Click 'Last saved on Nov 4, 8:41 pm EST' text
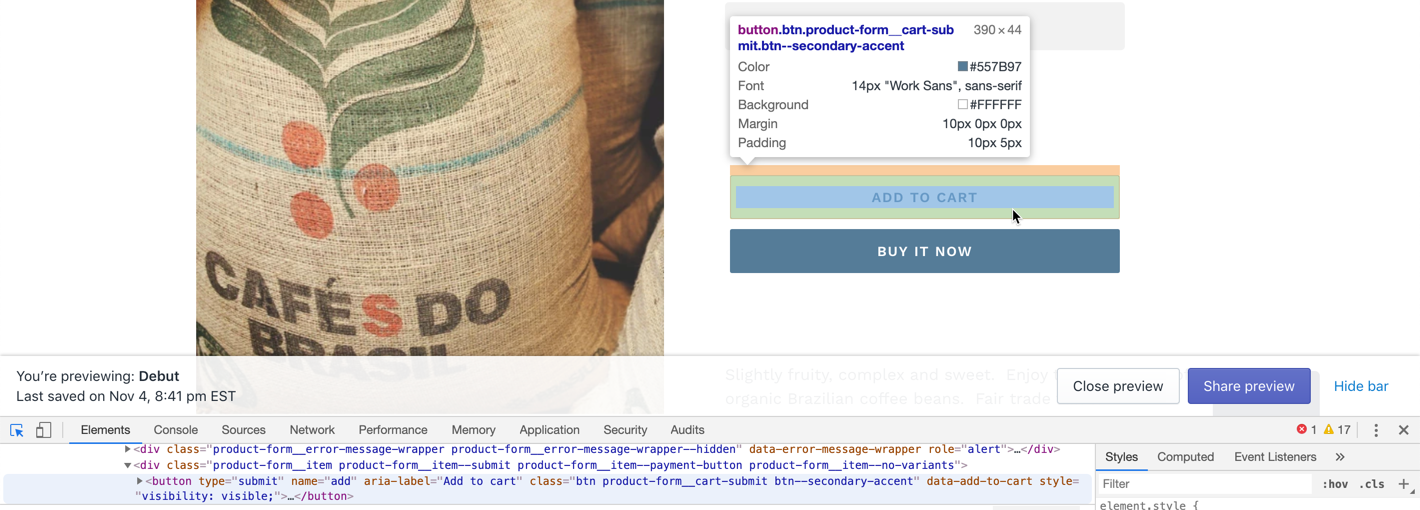This screenshot has height=510, width=1420. coord(126,396)
